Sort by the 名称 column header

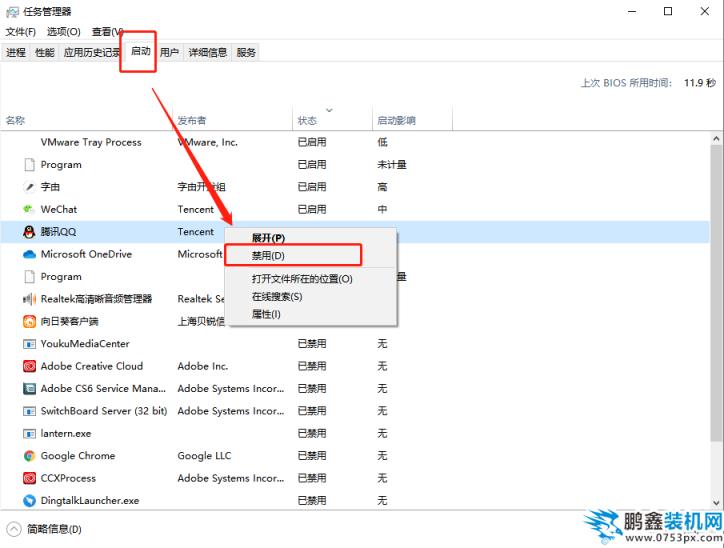pos(86,120)
